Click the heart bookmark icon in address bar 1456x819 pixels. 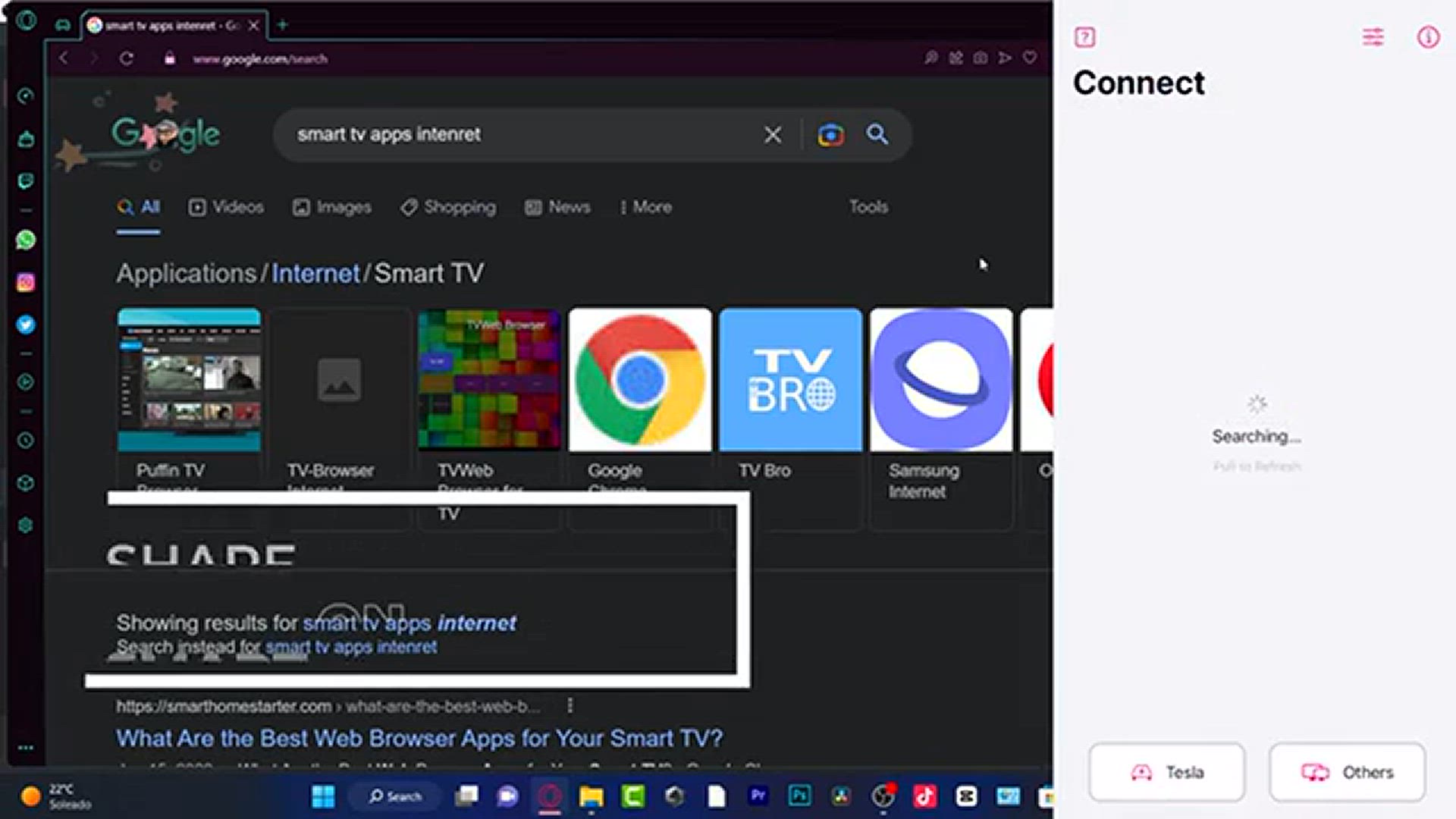point(1030,58)
